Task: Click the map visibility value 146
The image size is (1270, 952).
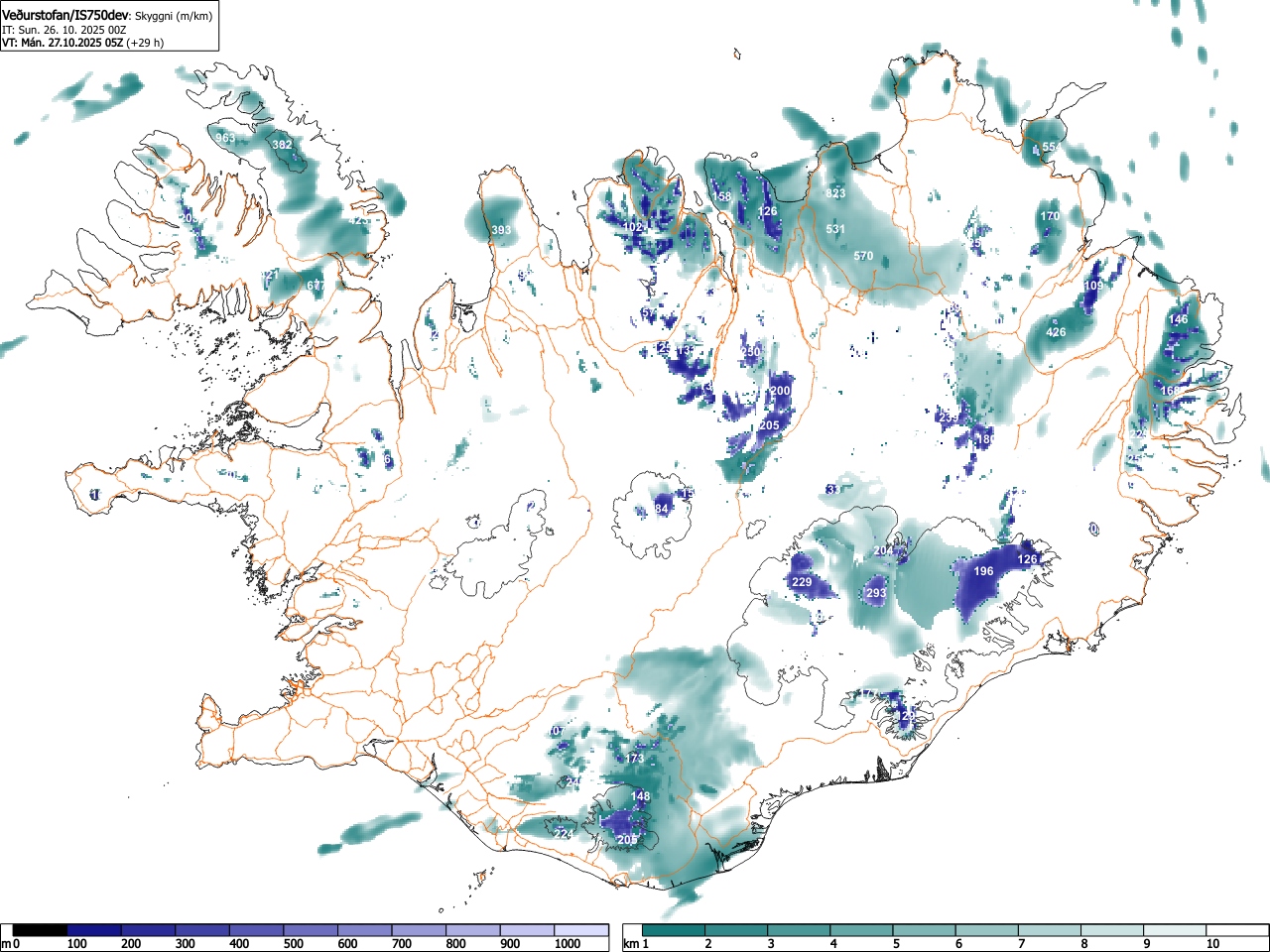Action: (1178, 319)
